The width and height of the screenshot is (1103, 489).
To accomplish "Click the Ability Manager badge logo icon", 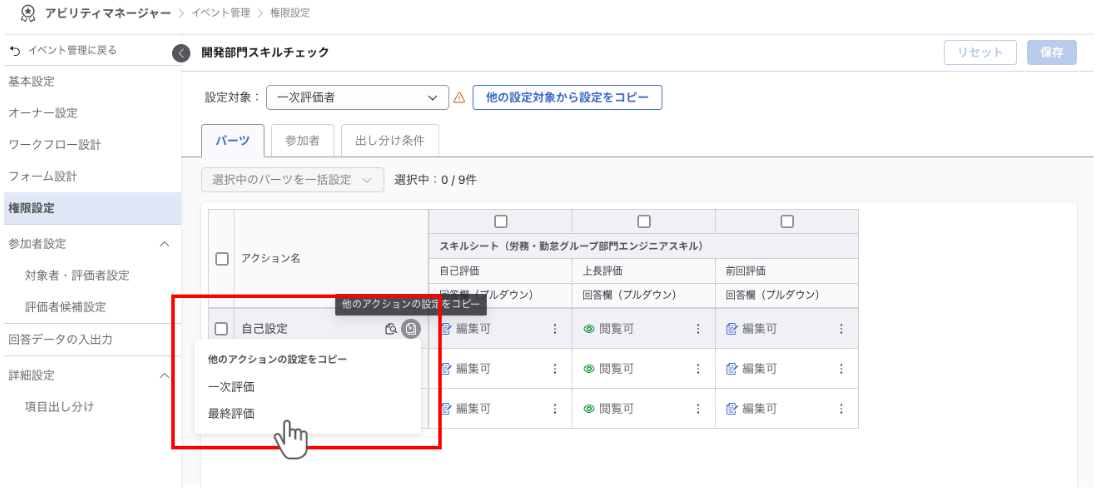I will click(x=28, y=13).
